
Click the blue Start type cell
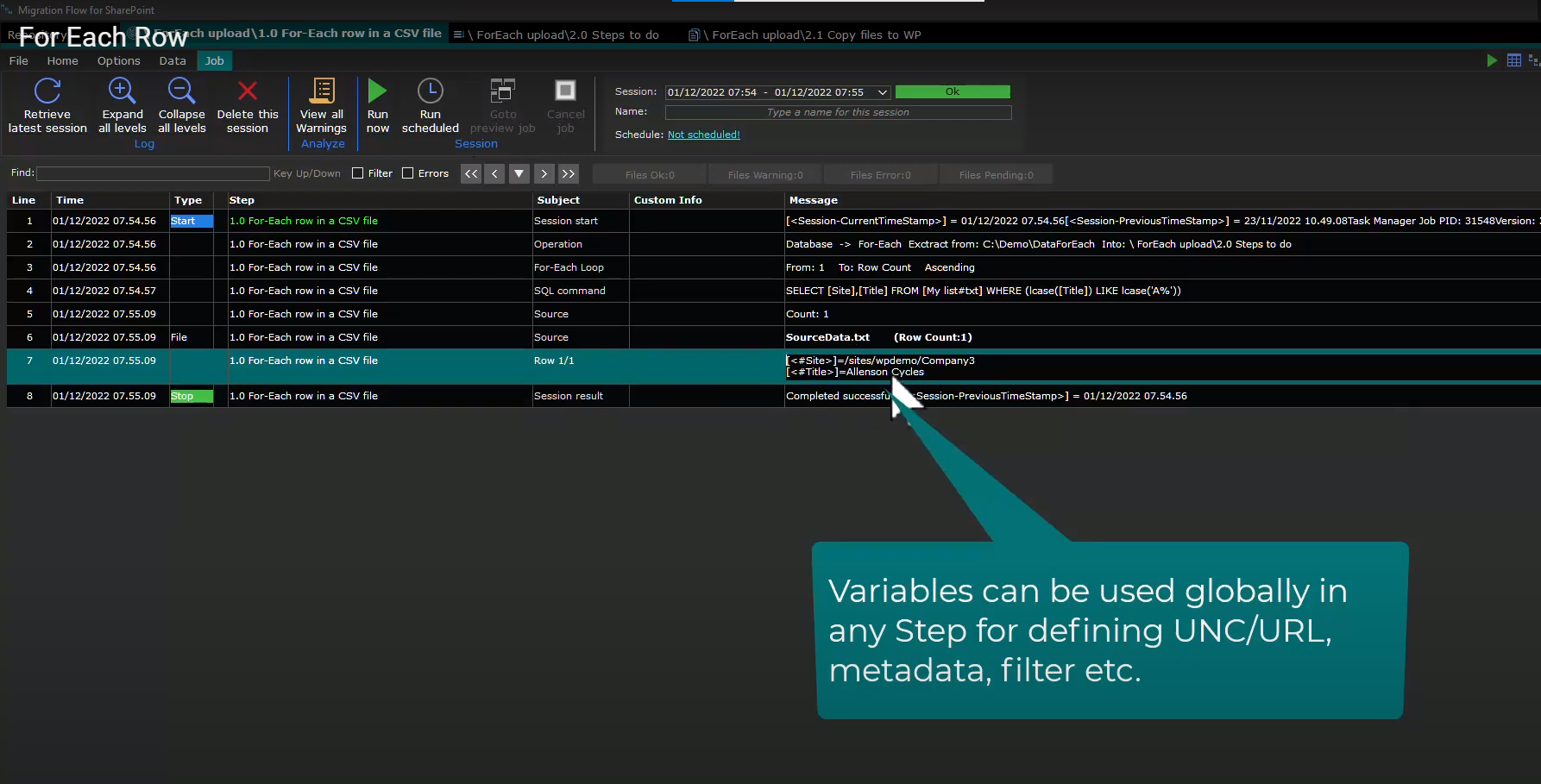pyautogui.click(x=192, y=221)
